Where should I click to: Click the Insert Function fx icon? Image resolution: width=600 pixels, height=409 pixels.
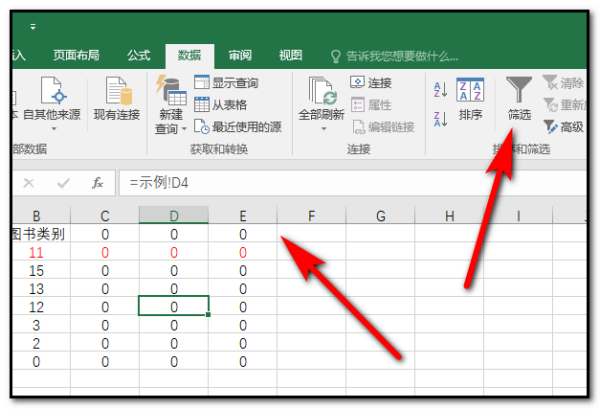pyautogui.click(x=98, y=183)
